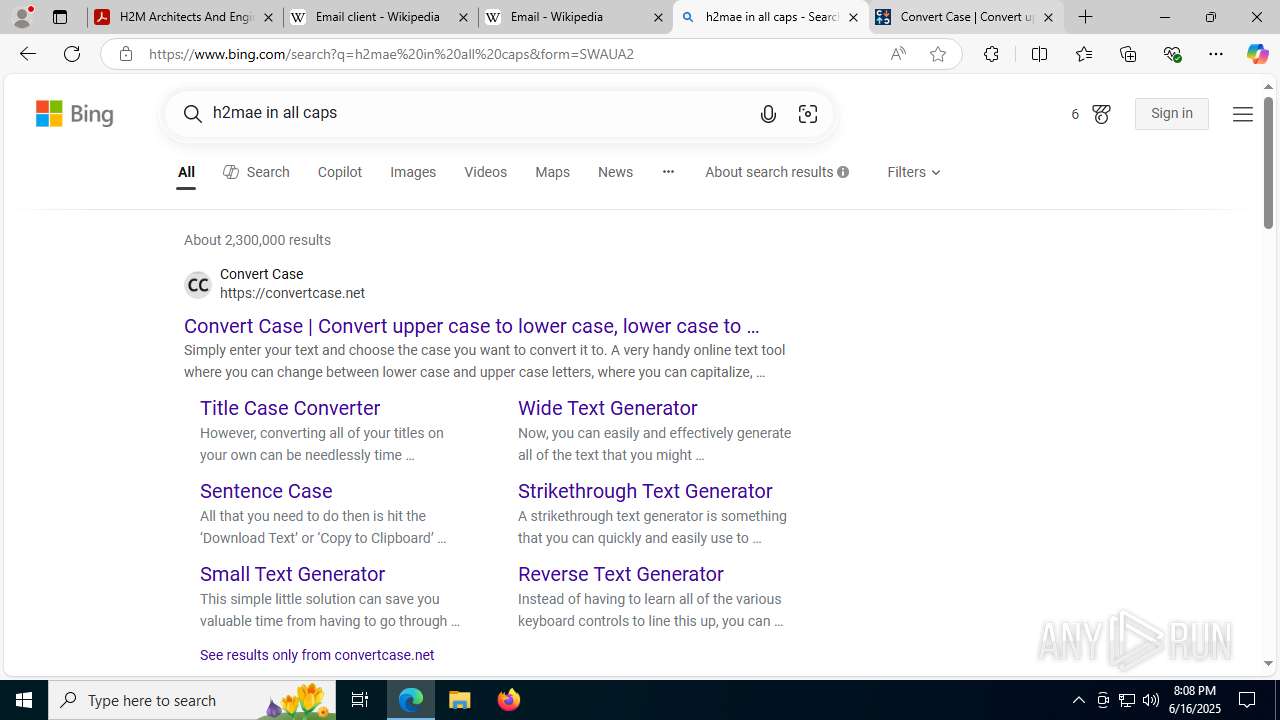Open the Title Case Converter link
The height and width of the screenshot is (720, 1280).
(x=290, y=408)
